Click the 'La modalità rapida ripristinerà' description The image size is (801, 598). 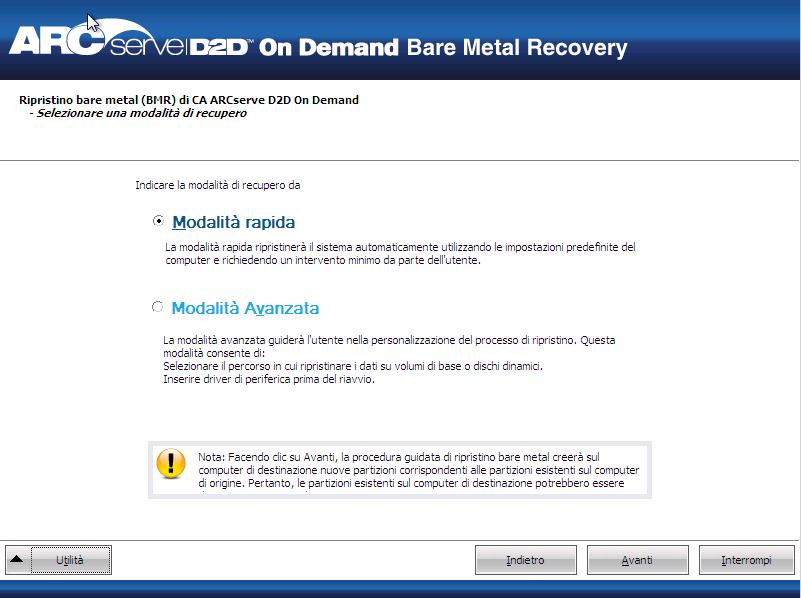coord(400,254)
